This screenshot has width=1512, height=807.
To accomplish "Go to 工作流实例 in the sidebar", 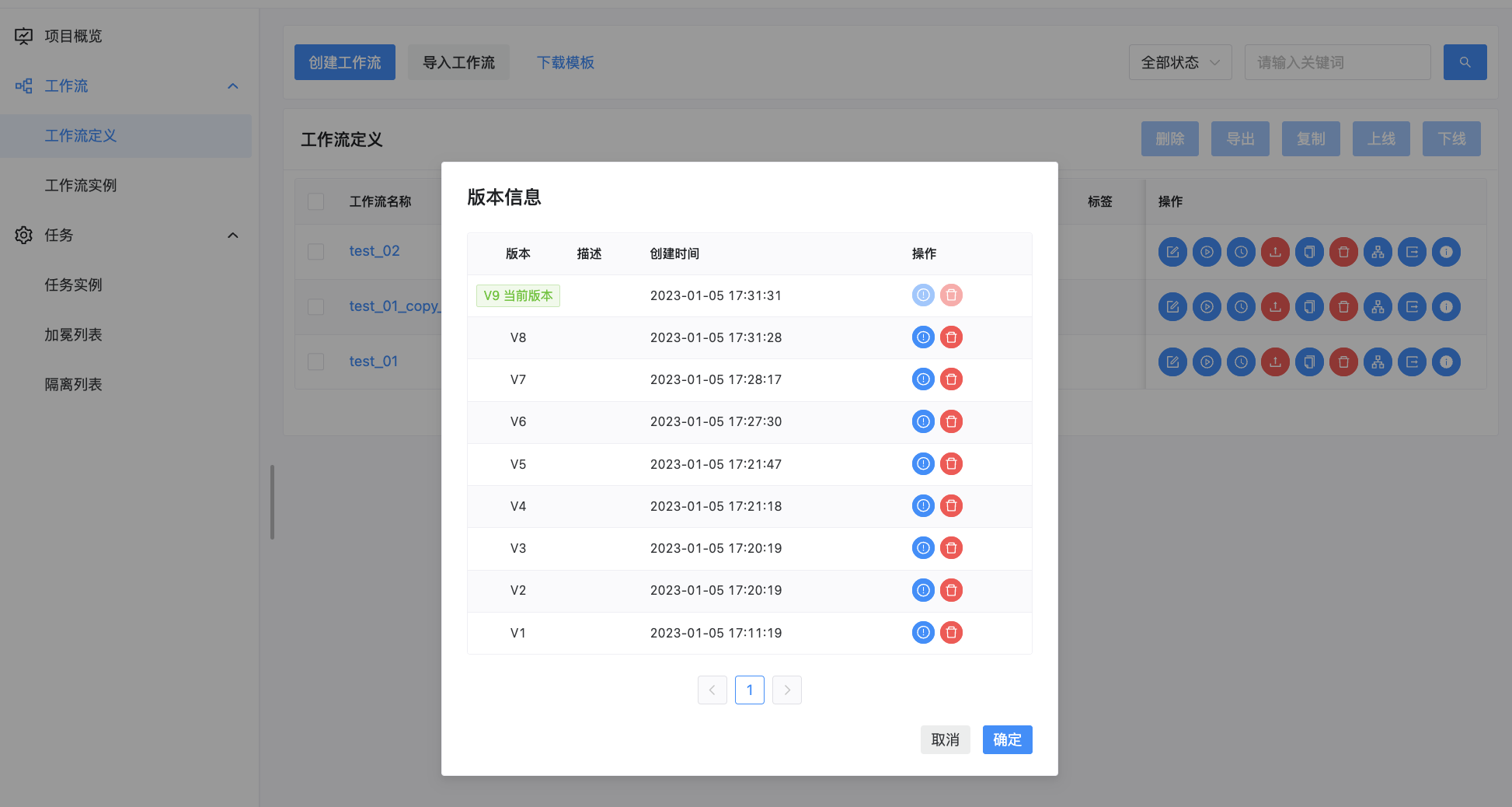I will coord(82,185).
